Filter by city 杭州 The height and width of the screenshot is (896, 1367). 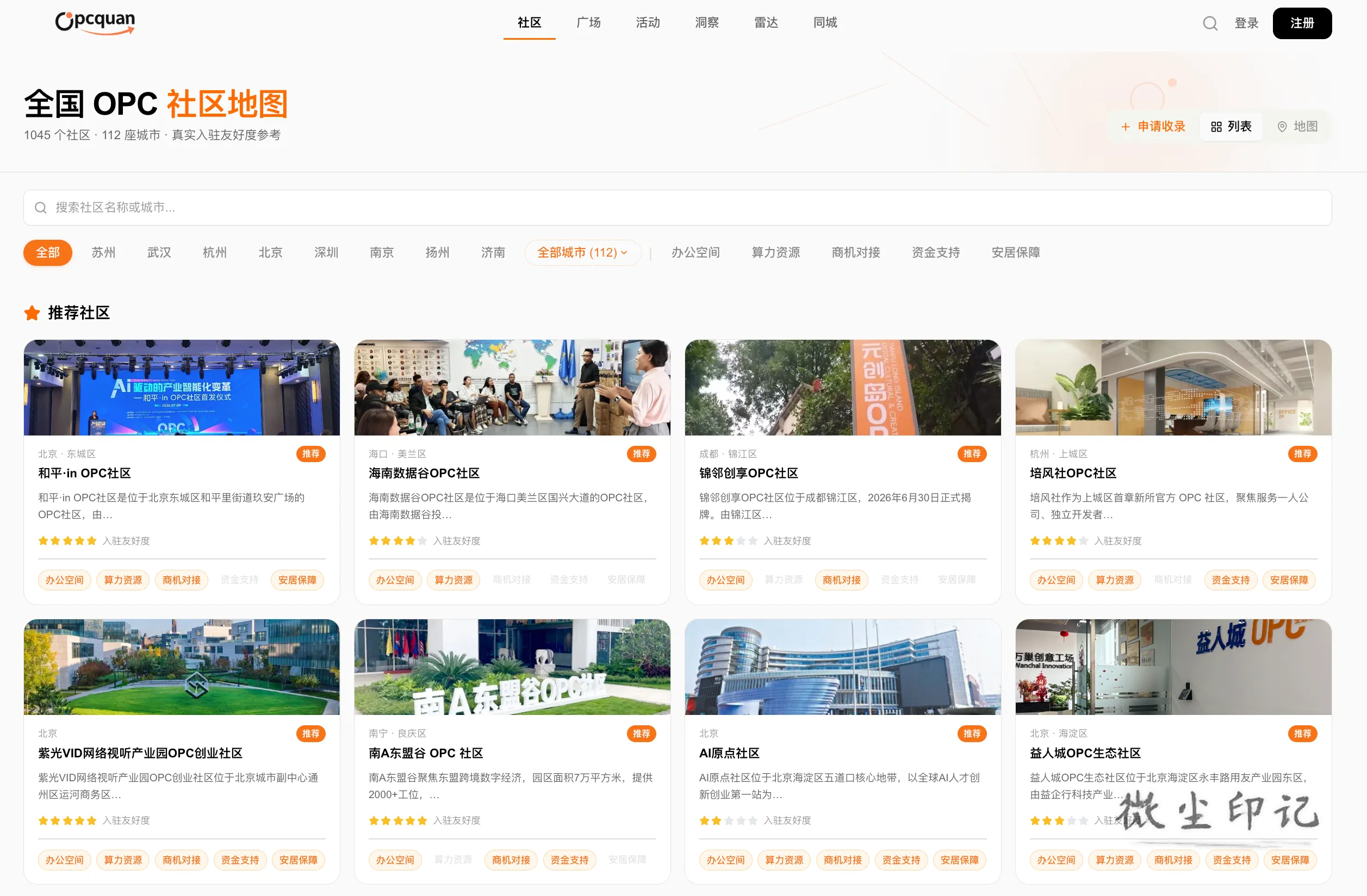click(x=215, y=252)
